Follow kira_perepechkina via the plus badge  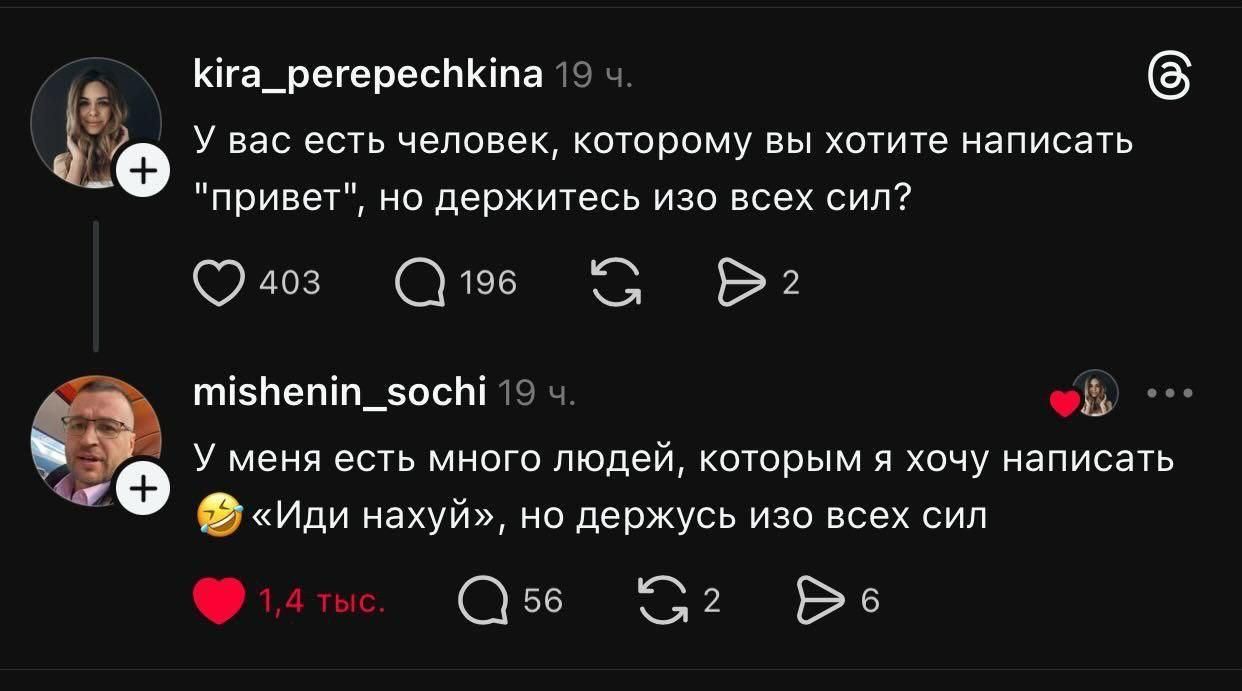click(145, 170)
